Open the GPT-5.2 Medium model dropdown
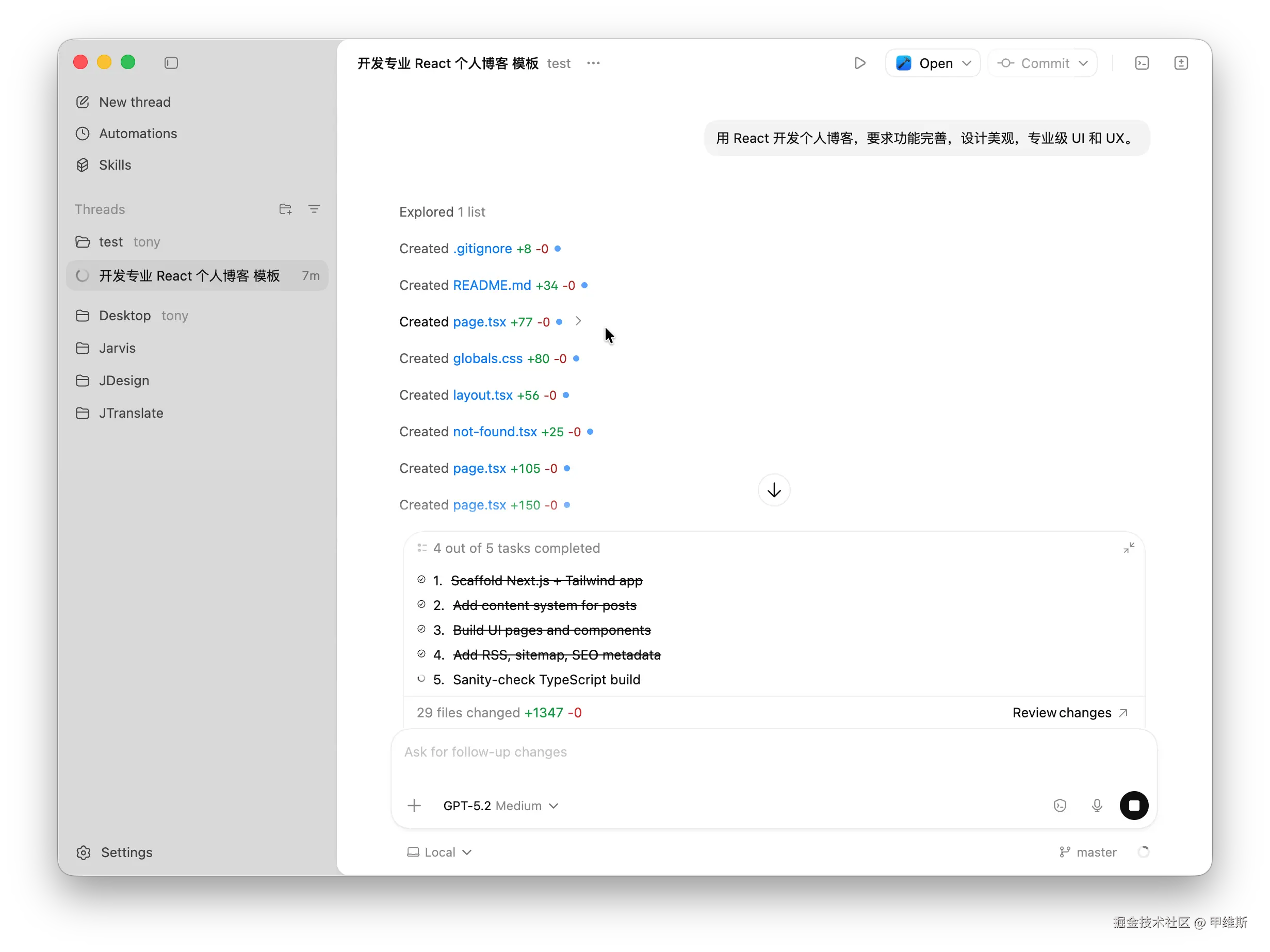This screenshot has height=952, width=1270. pyautogui.click(x=500, y=806)
